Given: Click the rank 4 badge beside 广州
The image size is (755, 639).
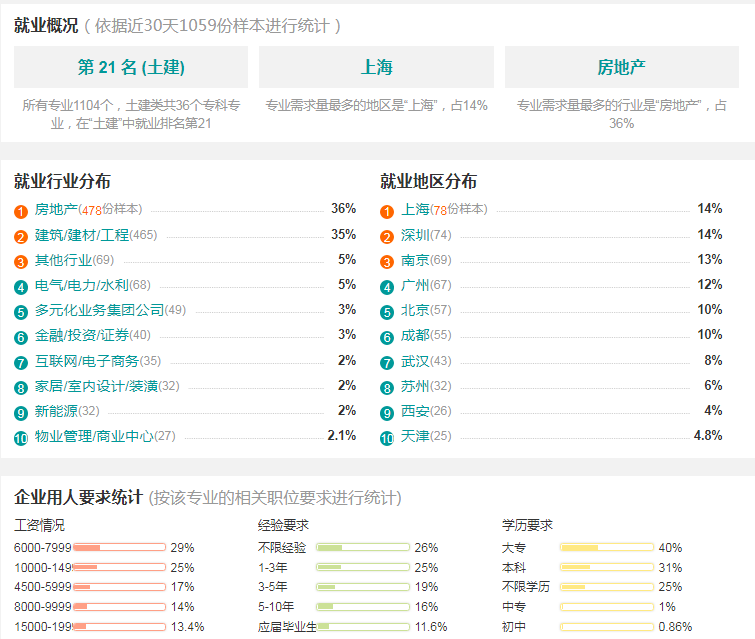Looking at the screenshot, I should (x=387, y=287).
